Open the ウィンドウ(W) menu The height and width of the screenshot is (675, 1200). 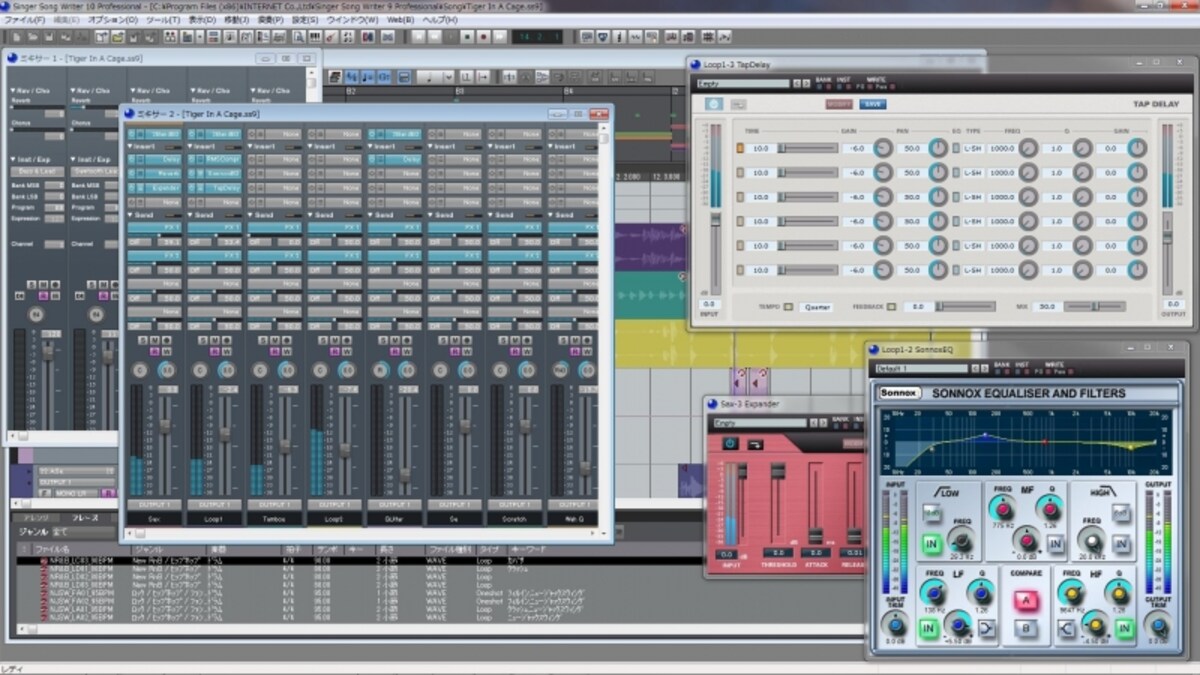353,20
